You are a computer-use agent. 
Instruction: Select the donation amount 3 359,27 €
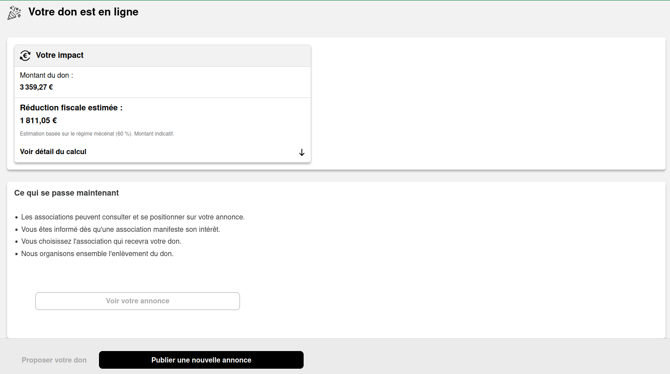36,87
